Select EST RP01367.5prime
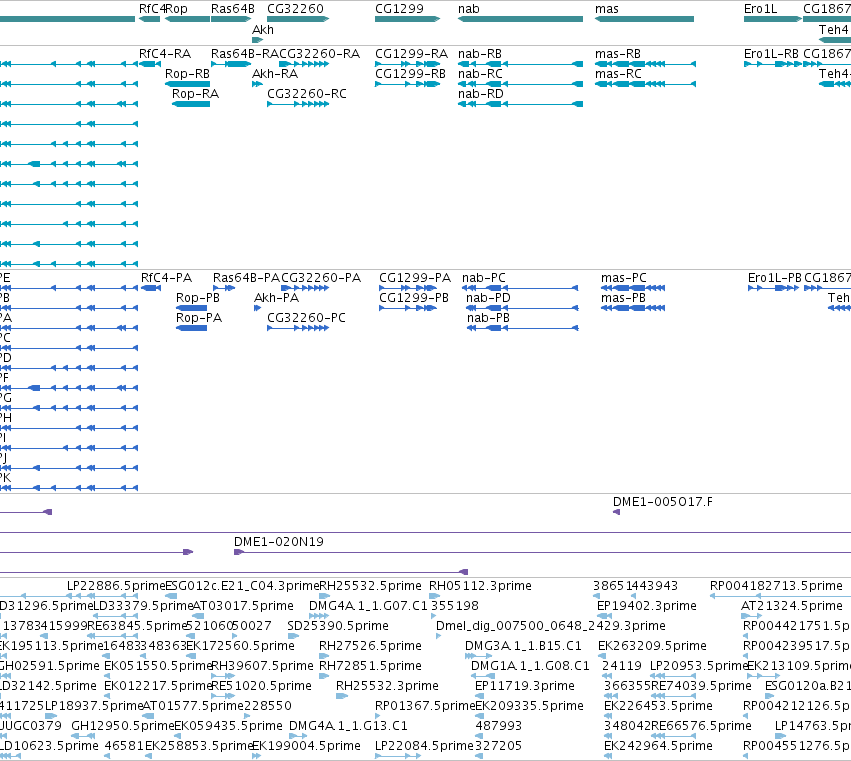The width and height of the screenshot is (851, 761). (425, 706)
